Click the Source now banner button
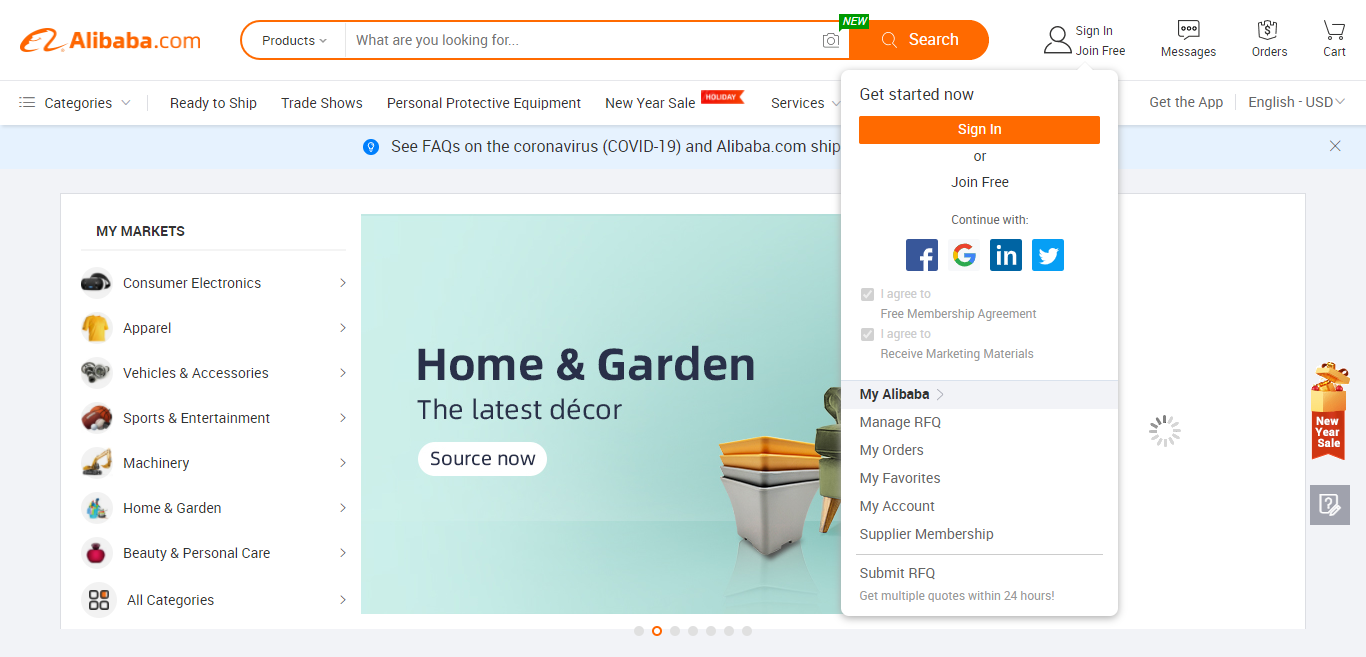This screenshot has height=657, width=1366. (x=482, y=459)
